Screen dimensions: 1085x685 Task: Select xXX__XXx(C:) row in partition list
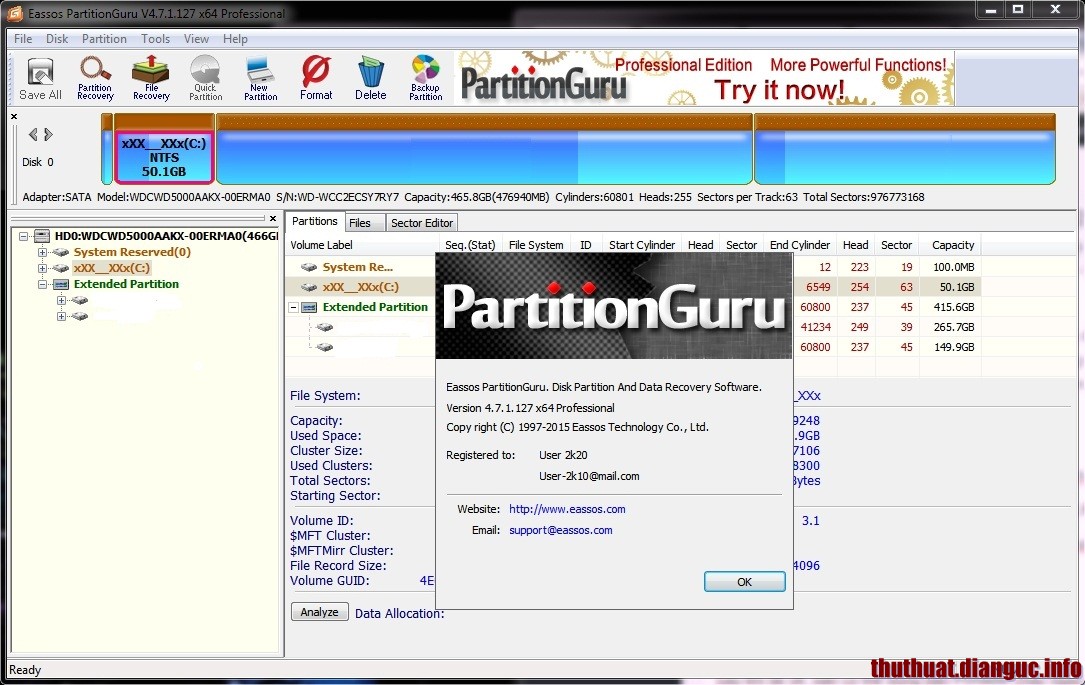(x=361, y=287)
